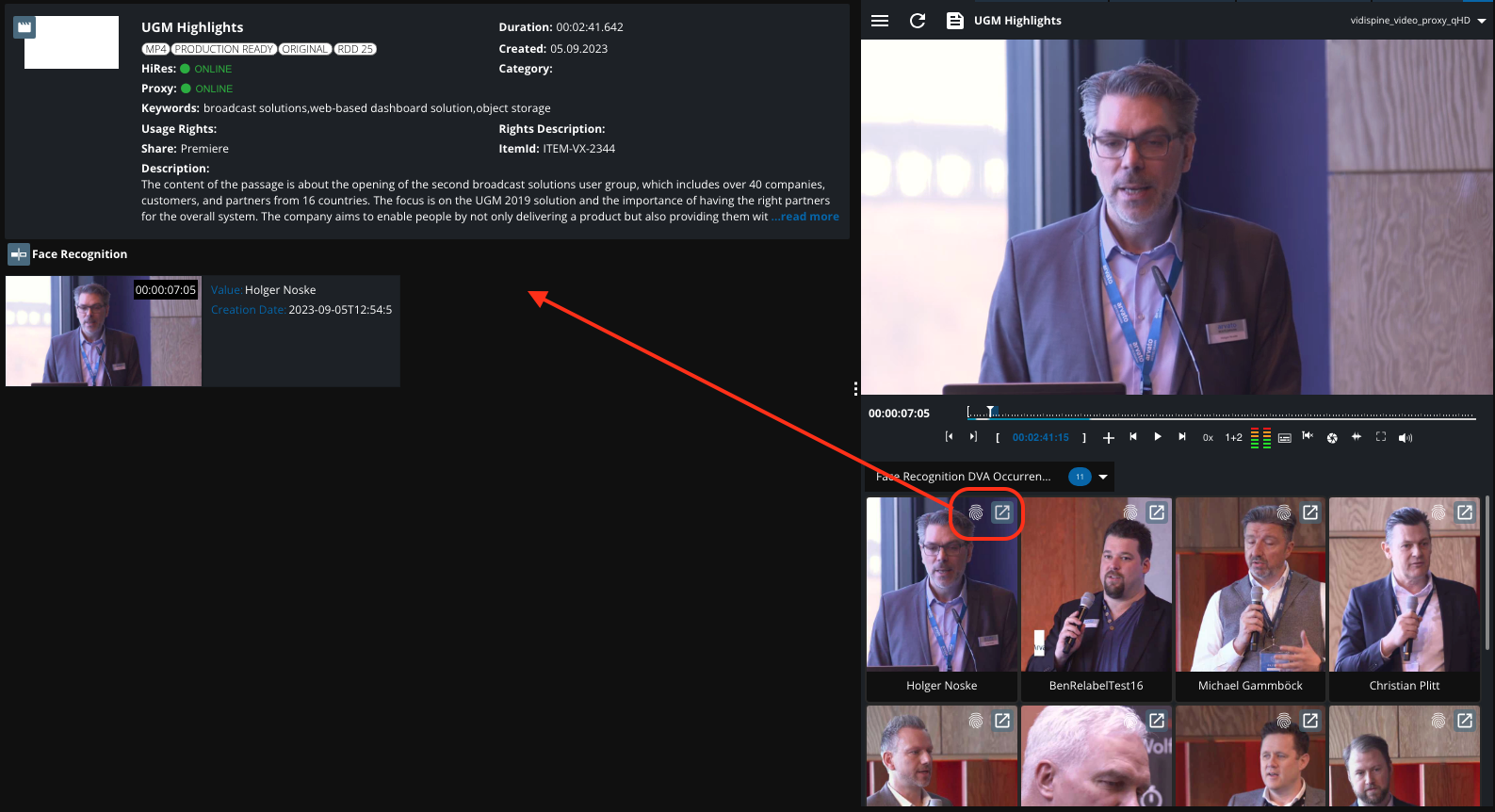Click the refresh icon next to UGM Highlights
The width and height of the screenshot is (1495, 812).
pyautogui.click(x=918, y=21)
